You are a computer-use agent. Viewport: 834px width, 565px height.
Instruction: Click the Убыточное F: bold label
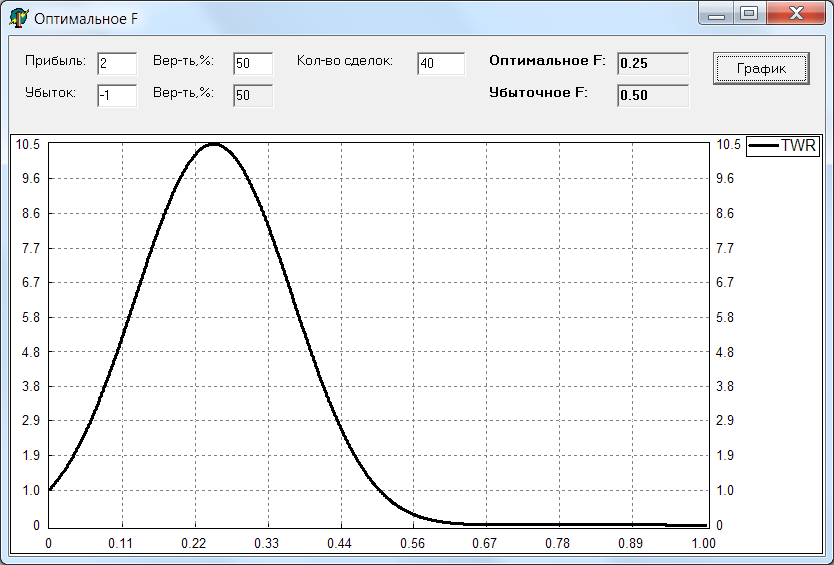point(538,93)
